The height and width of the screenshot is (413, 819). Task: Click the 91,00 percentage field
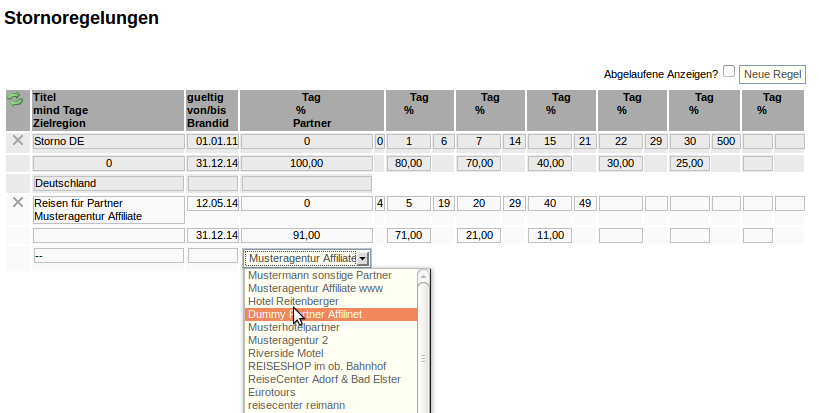point(306,235)
